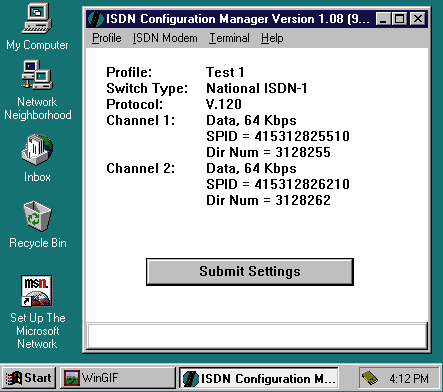Screen dimensions: 443x392
Task: Click the "Channel 1:" label
Action: tap(140, 120)
